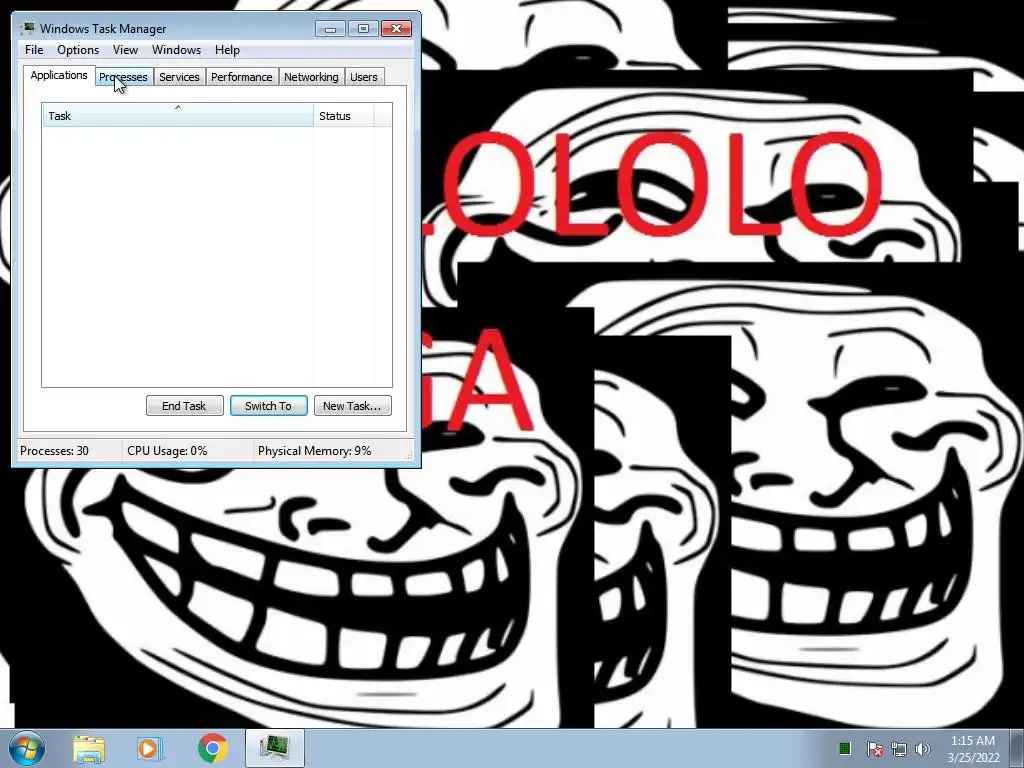Screen dimensions: 1024x768
Task: Open Windows Explorer from the taskbar
Action: (89, 748)
